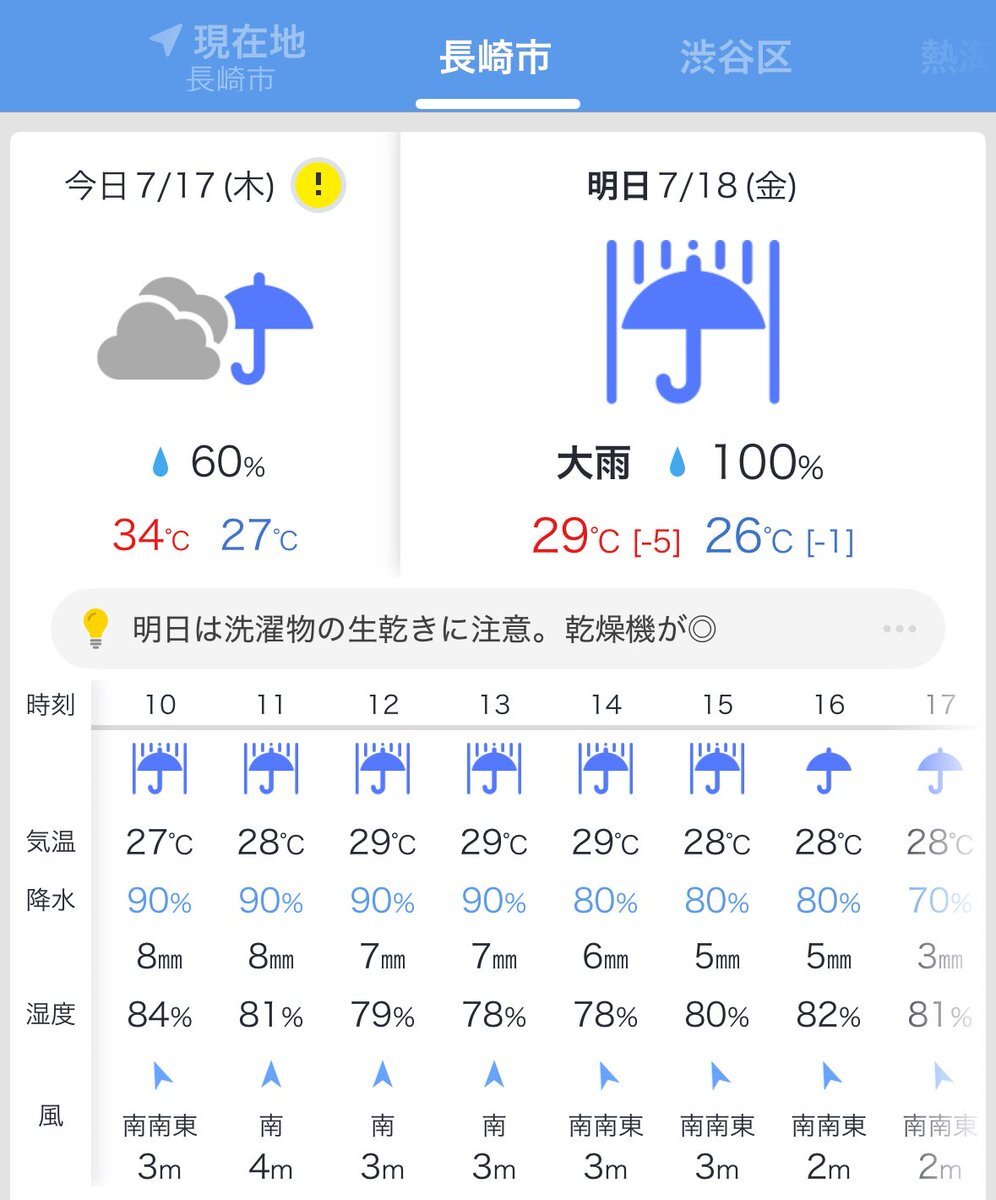Tap the 16 o'clock umbrella icon
The image size is (996, 1200).
(829, 770)
